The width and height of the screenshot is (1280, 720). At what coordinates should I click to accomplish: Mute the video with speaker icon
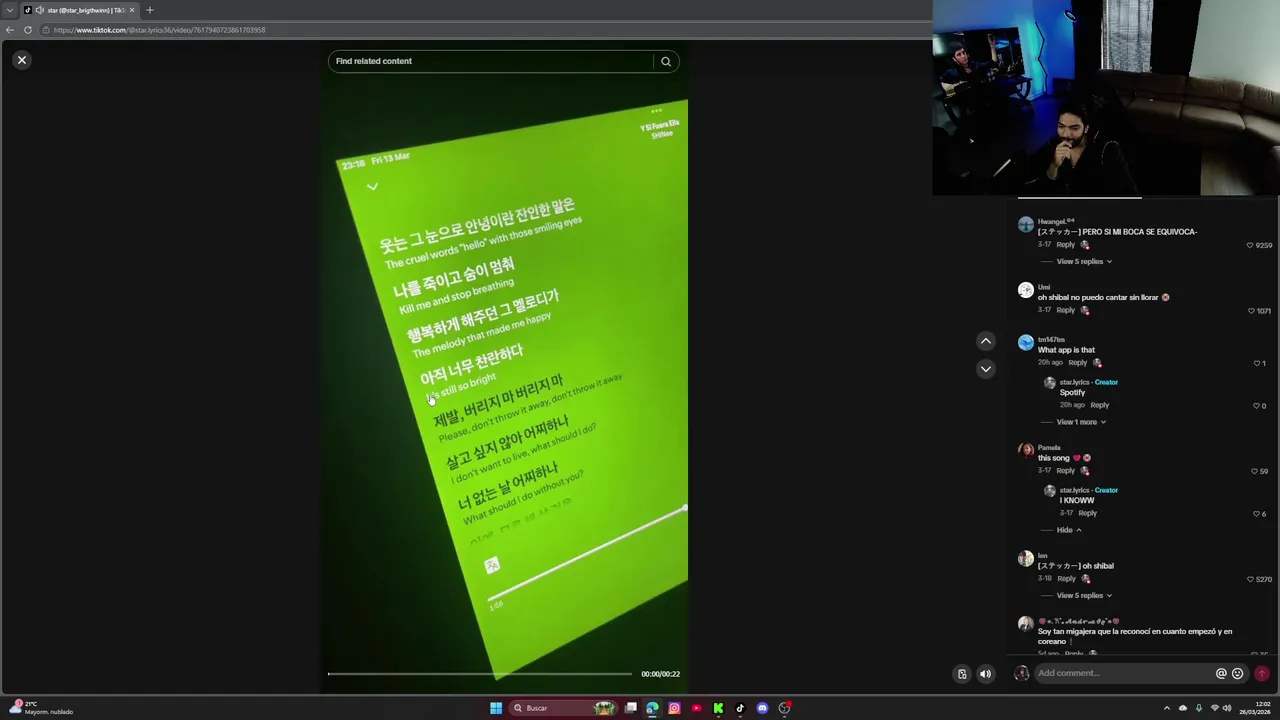click(x=985, y=674)
